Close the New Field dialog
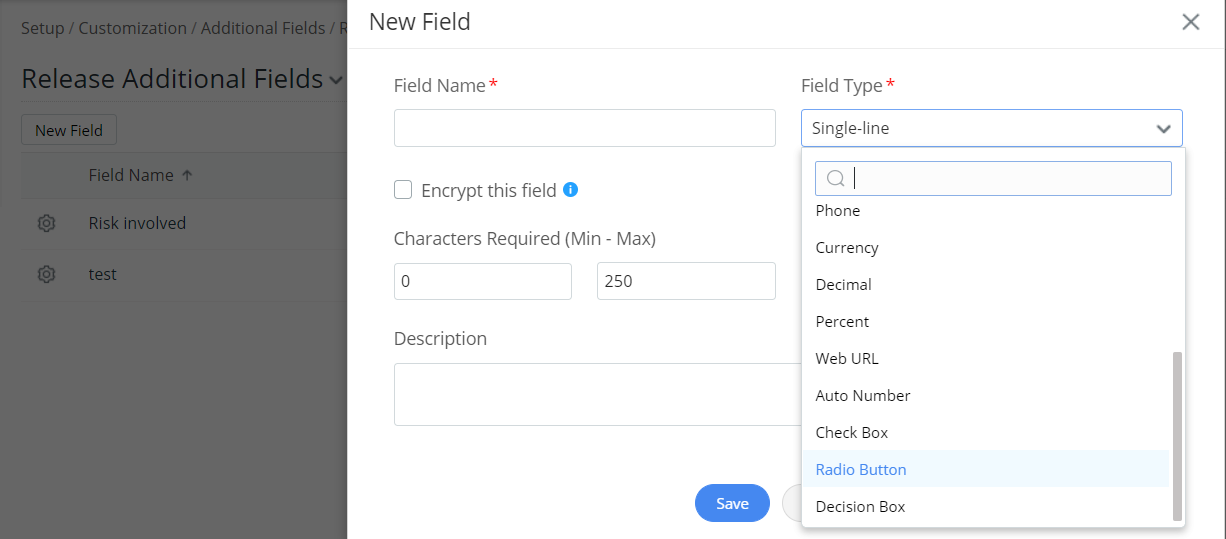This screenshot has height=539, width=1226. tap(1190, 22)
